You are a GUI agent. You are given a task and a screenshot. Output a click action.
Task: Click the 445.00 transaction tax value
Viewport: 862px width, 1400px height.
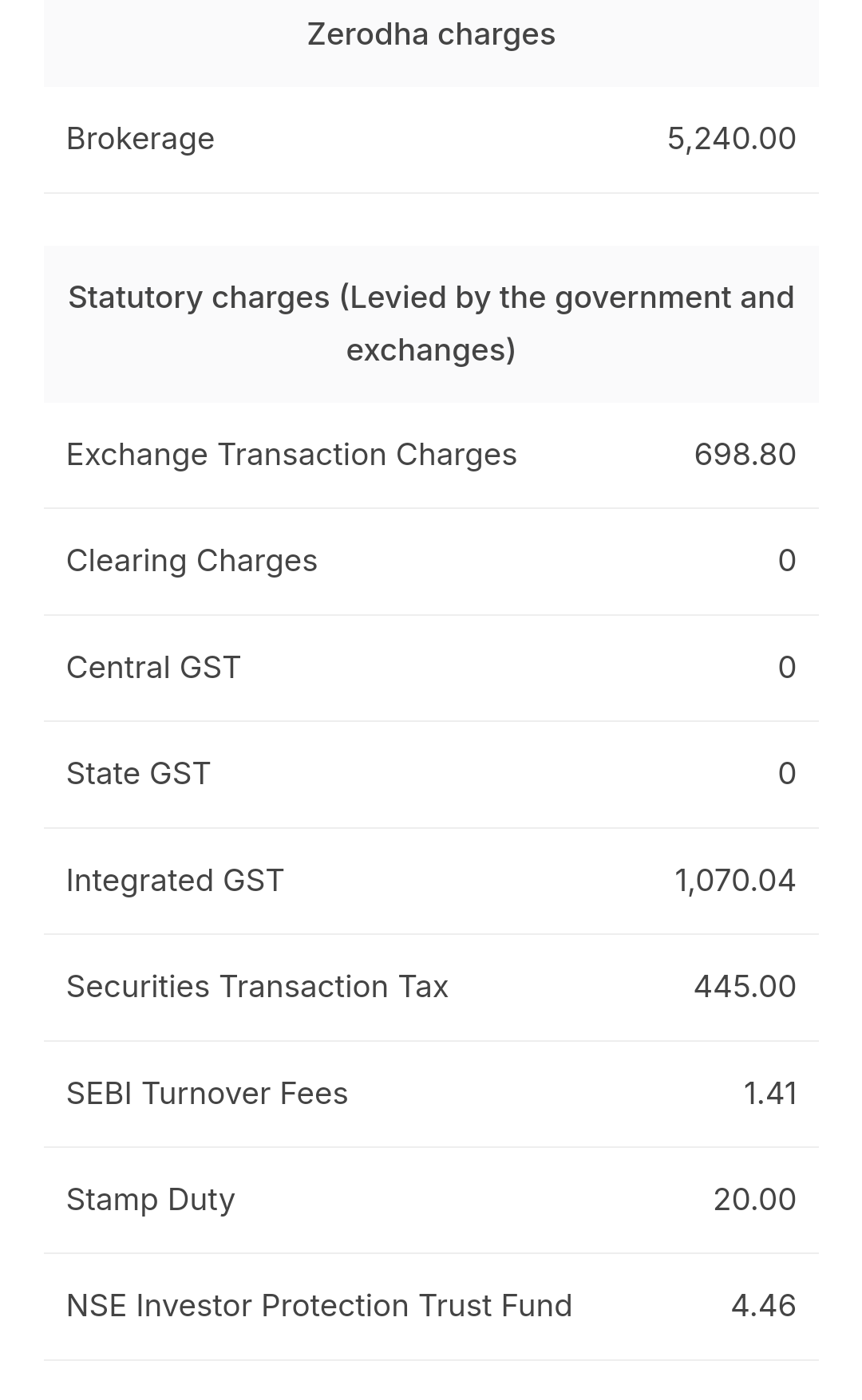coord(745,987)
